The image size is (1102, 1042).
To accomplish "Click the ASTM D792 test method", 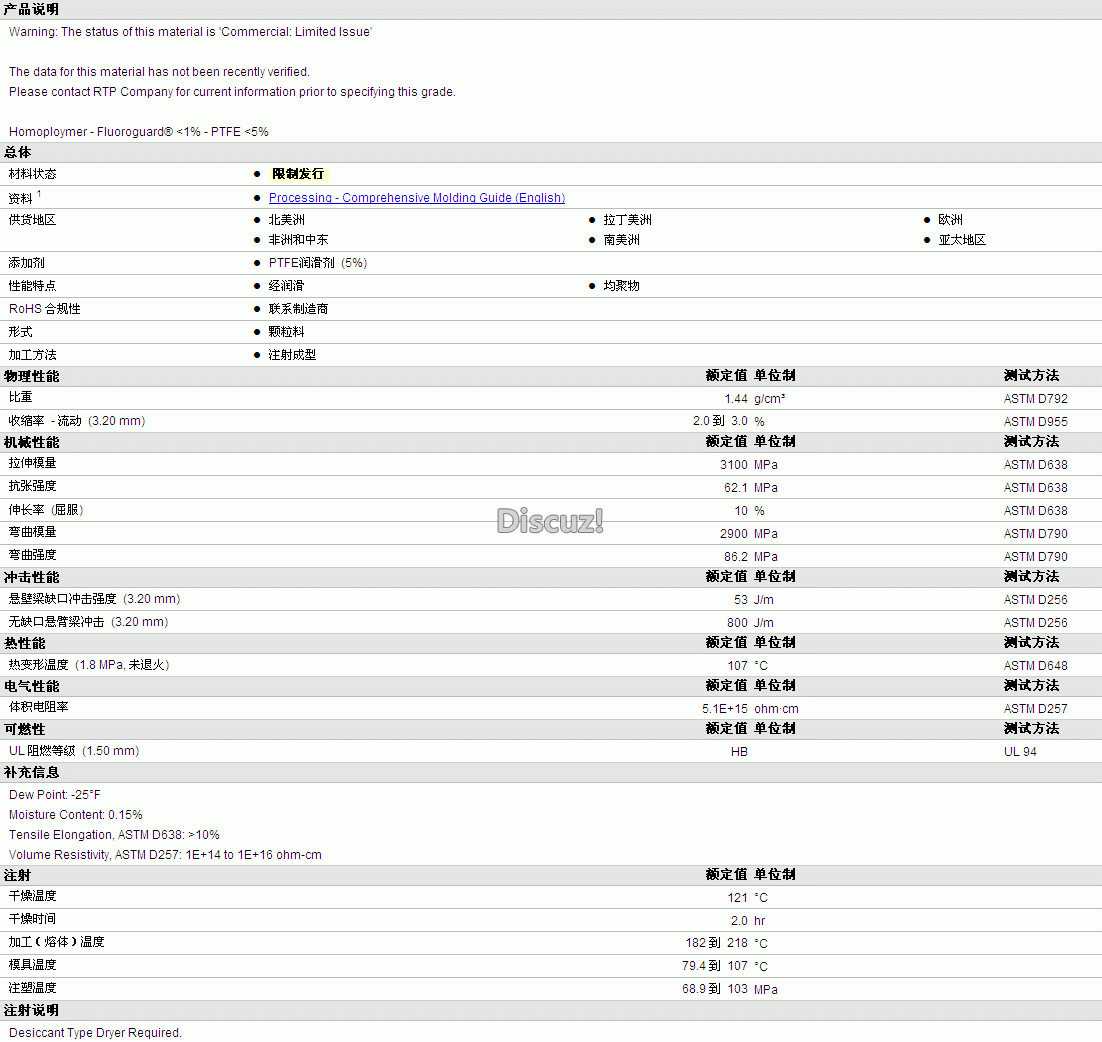I will pyautogui.click(x=1035, y=399).
